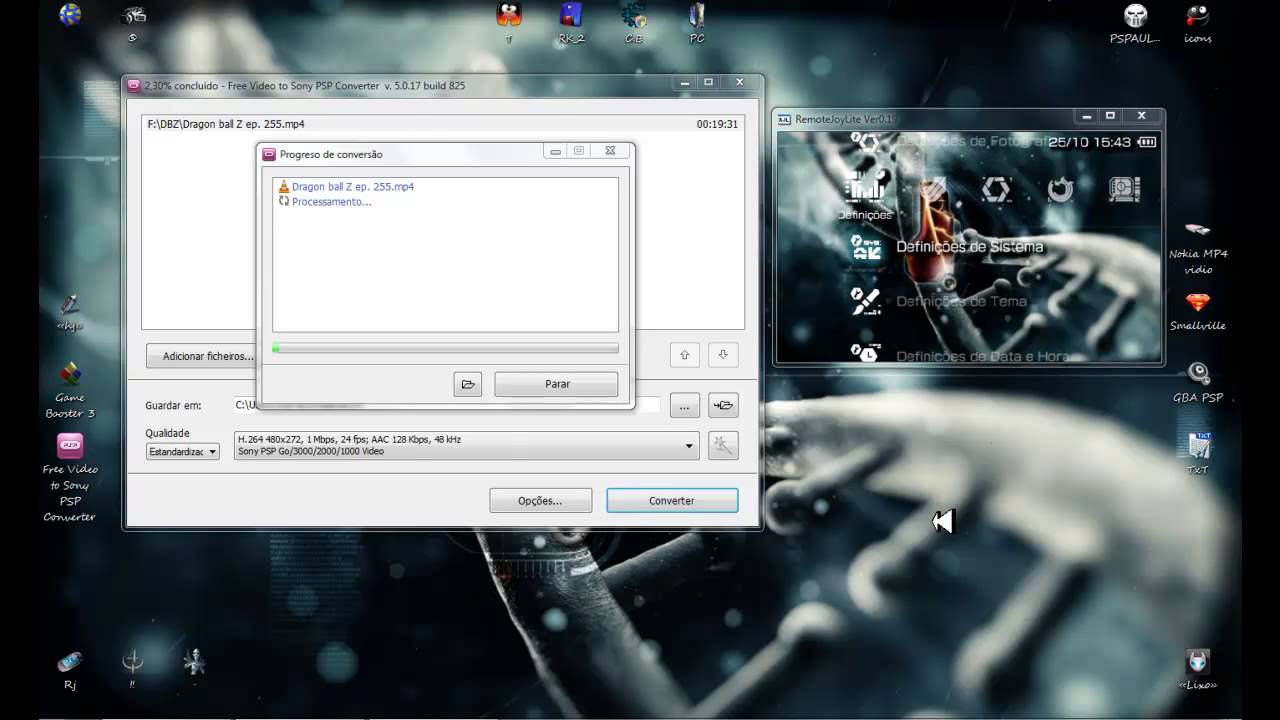
Task: Browse output folder with the ellipsis button
Action: coord(684,405)
